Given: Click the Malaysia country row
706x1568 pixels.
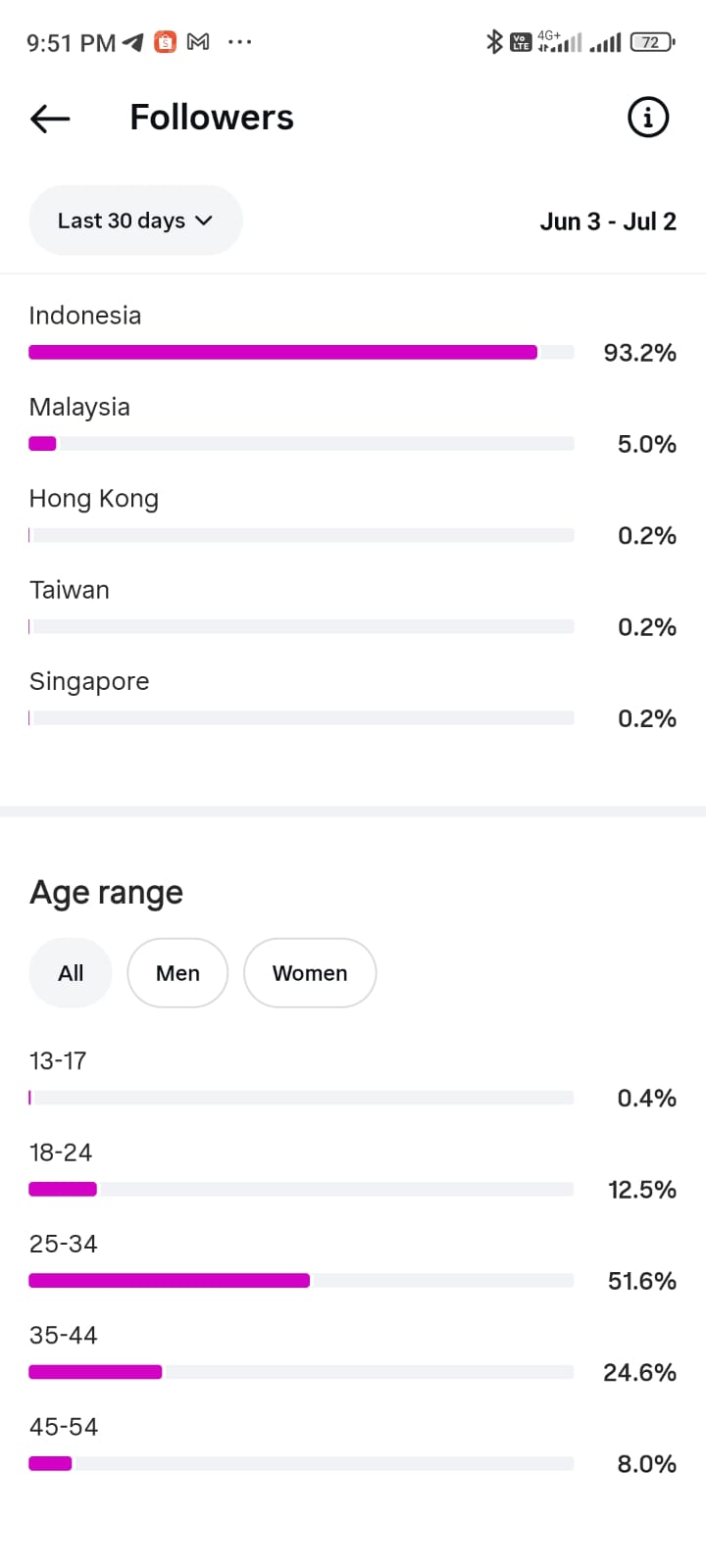Looking at the screenshot, I should 353,425.
